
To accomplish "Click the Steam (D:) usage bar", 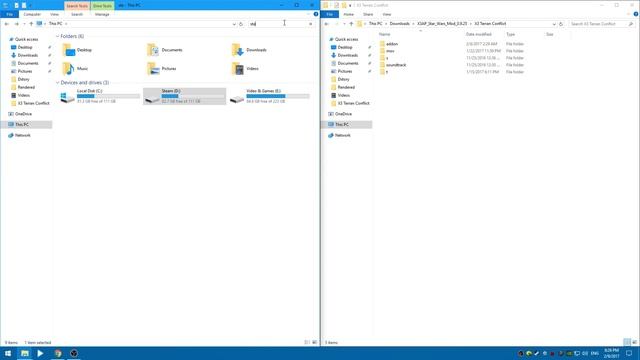I will 193,96.
